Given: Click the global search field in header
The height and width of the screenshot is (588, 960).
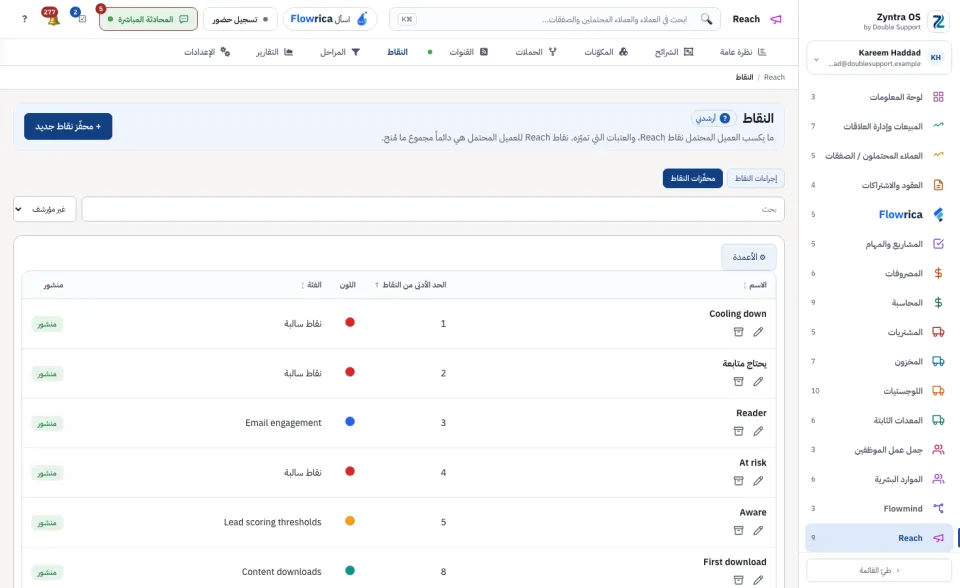Looking at the screenshot, I should [x=554, y=19].
